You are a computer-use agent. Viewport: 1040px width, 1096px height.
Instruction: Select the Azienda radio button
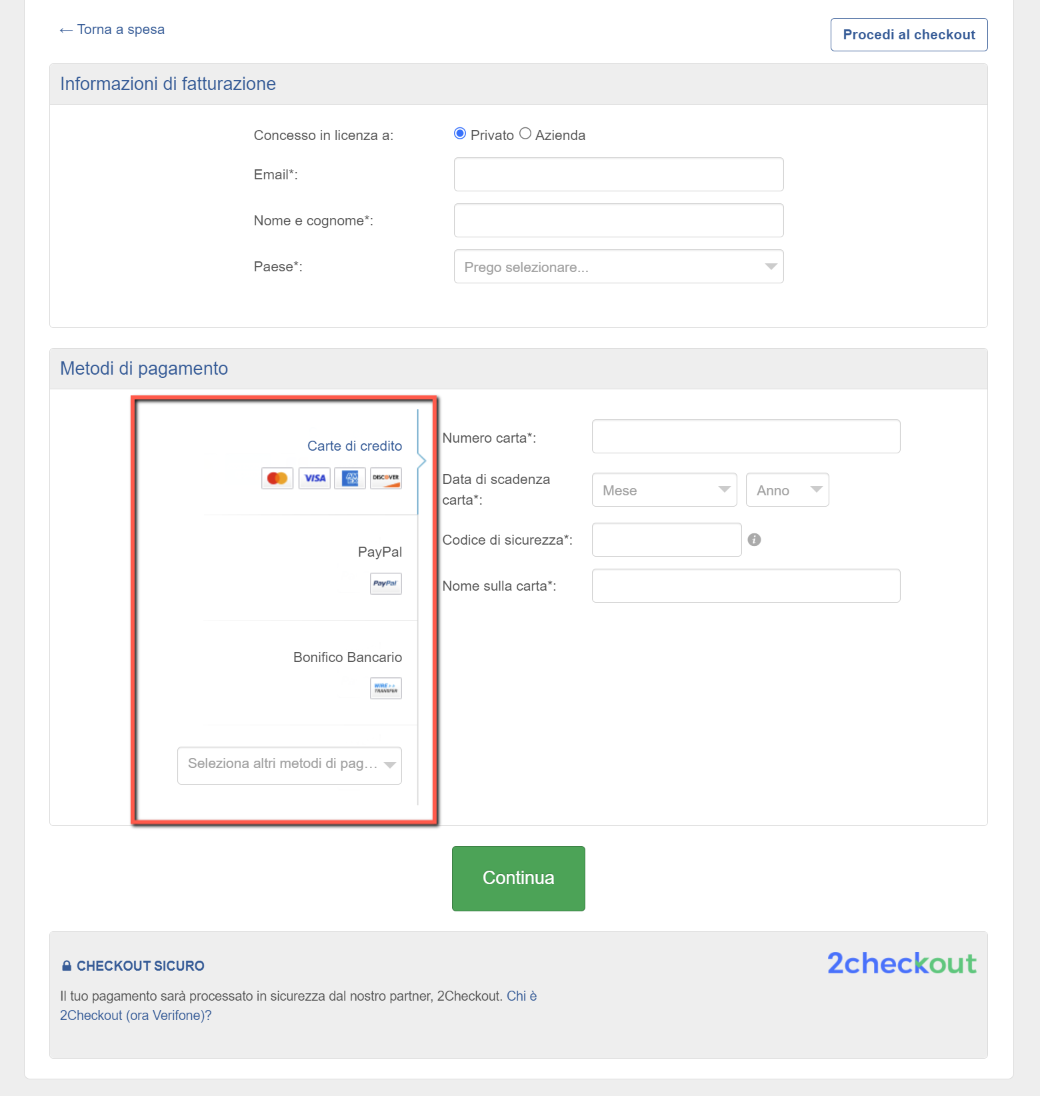point(525,132)
